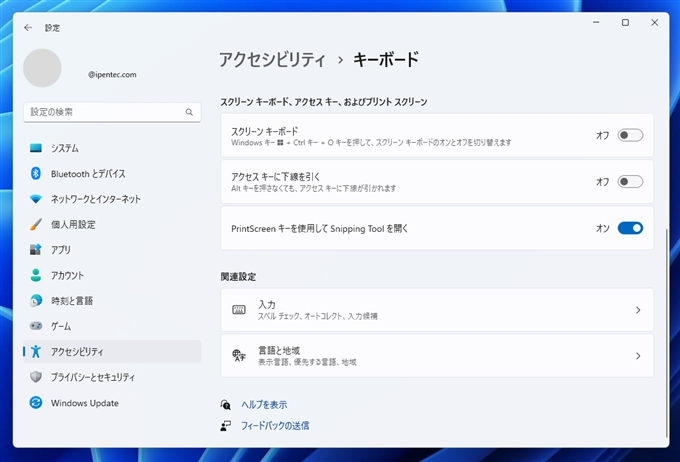680x462 pixels.
Task: Open ヘルプを表示 link
Action: 264,405
